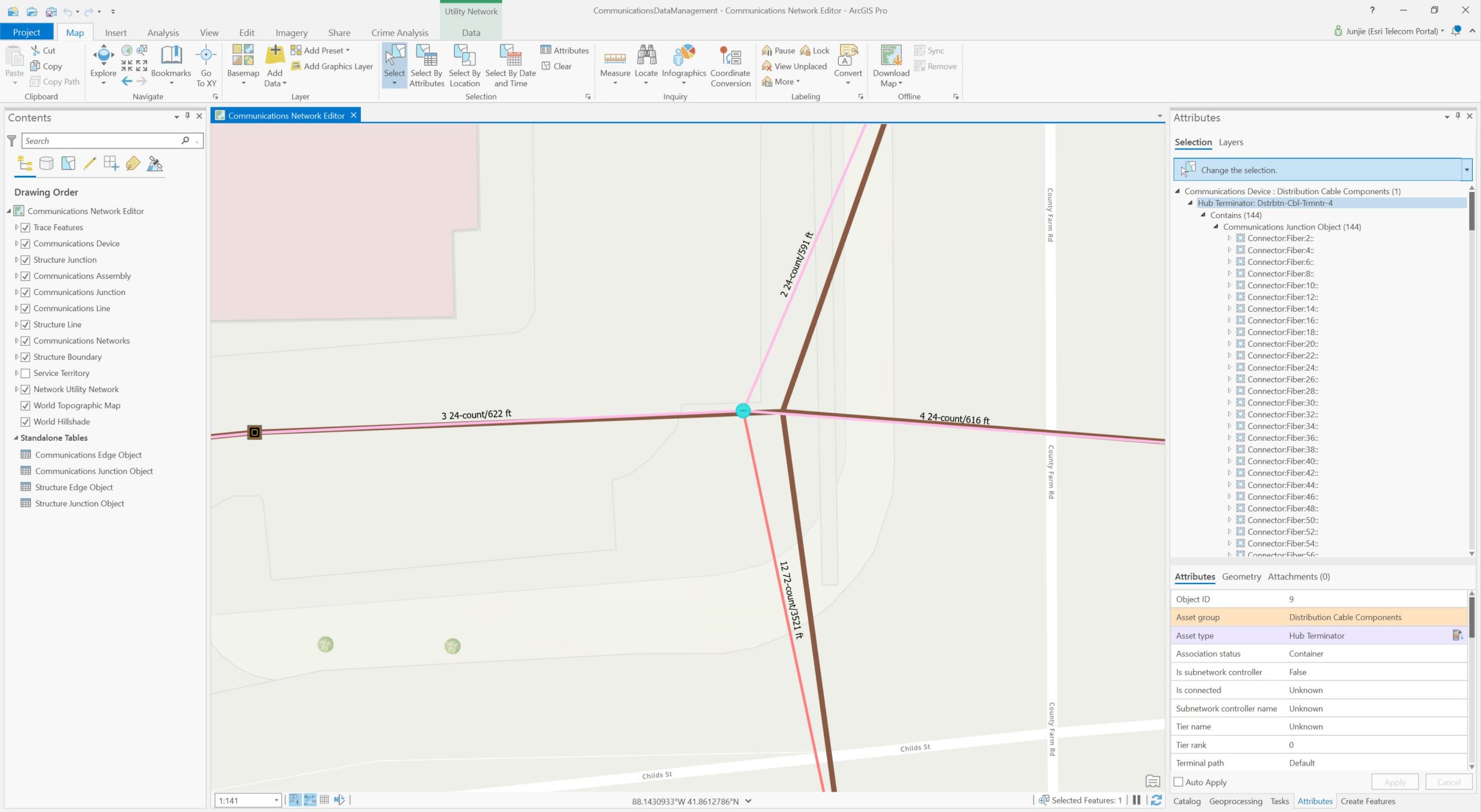Switch to List By Data Source view
Viewport: 1481px width, 812px height.
(x=46, y=164)
